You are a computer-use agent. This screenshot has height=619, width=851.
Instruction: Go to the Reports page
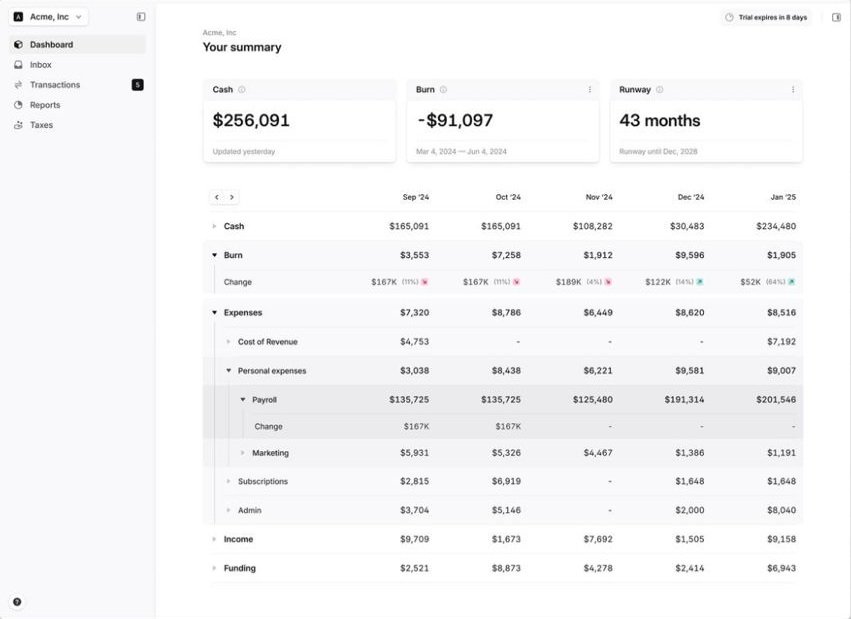click(x=45, y=105)
